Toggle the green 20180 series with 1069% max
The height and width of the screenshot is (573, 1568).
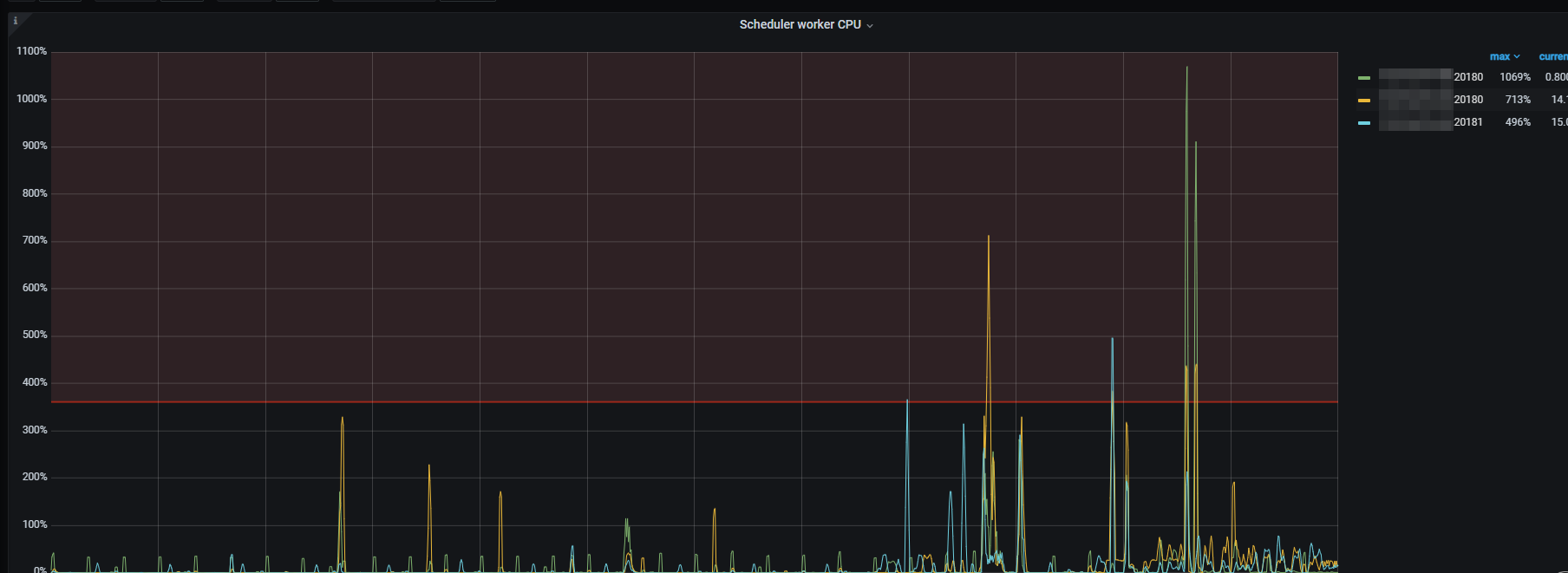pos(1467,77)
